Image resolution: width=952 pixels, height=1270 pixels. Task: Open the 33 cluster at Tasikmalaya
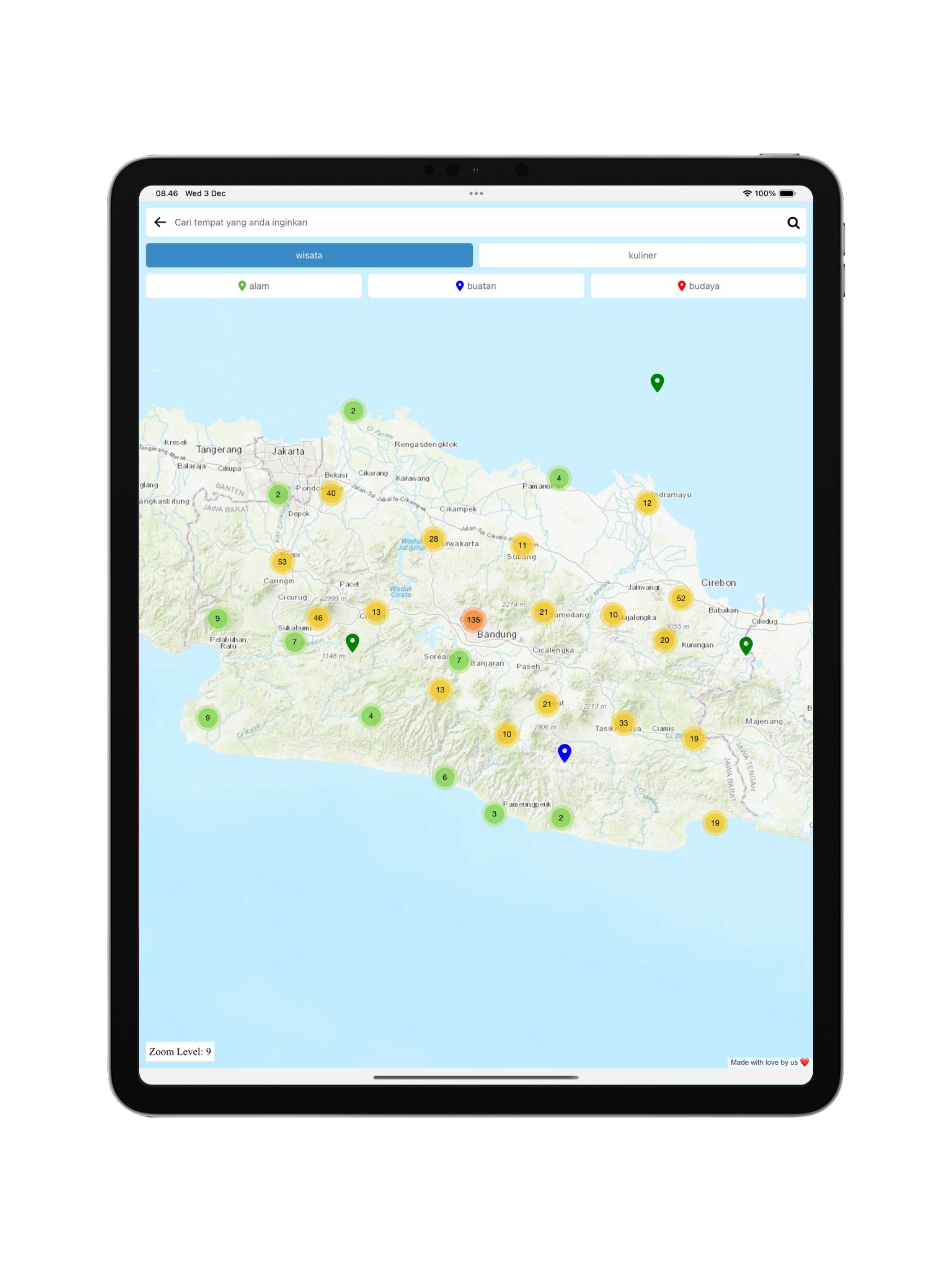(x=623, y=723)
